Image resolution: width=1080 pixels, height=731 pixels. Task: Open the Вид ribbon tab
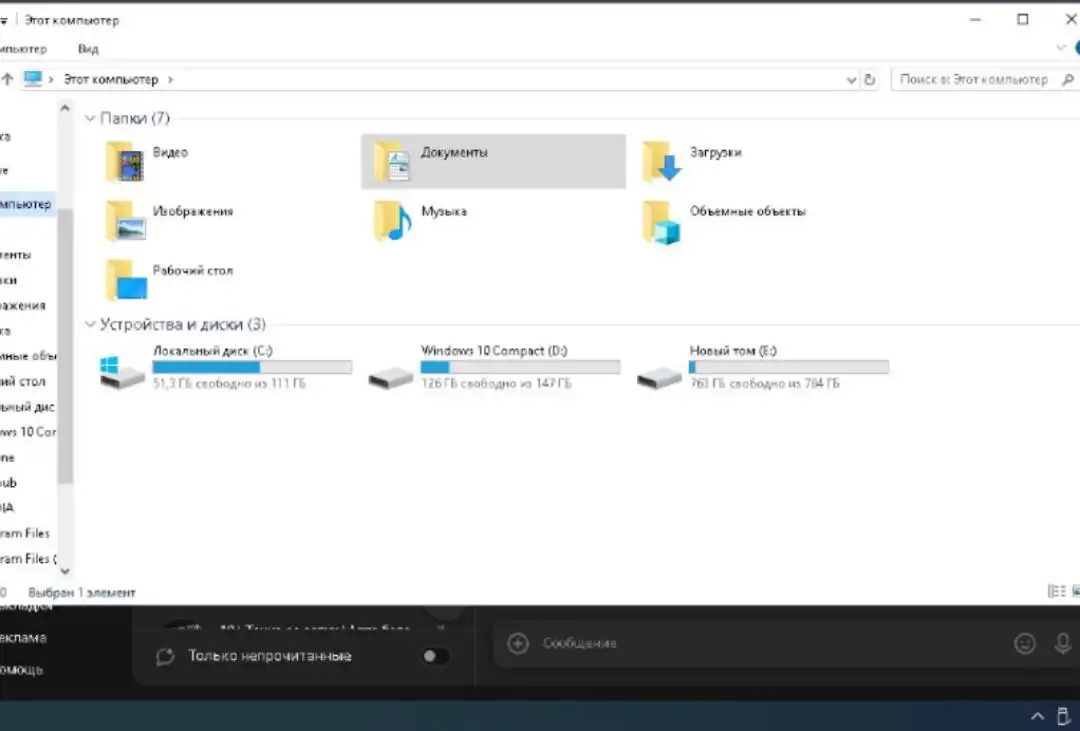coord(88,49)
